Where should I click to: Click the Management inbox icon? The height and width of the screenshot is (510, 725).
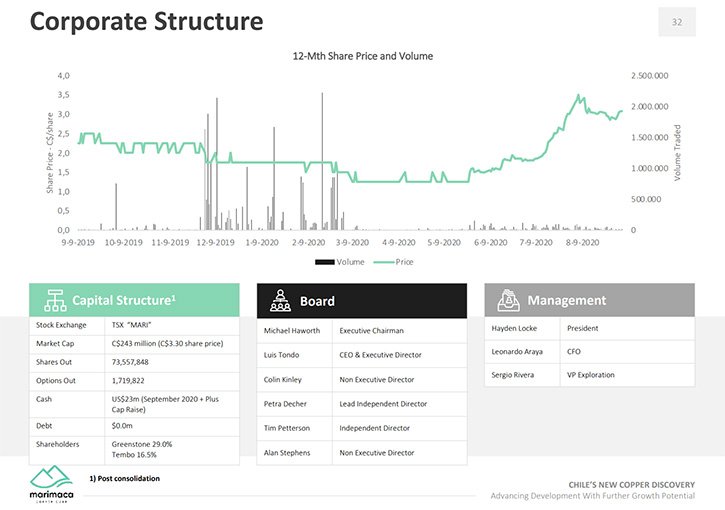point(508,300)
